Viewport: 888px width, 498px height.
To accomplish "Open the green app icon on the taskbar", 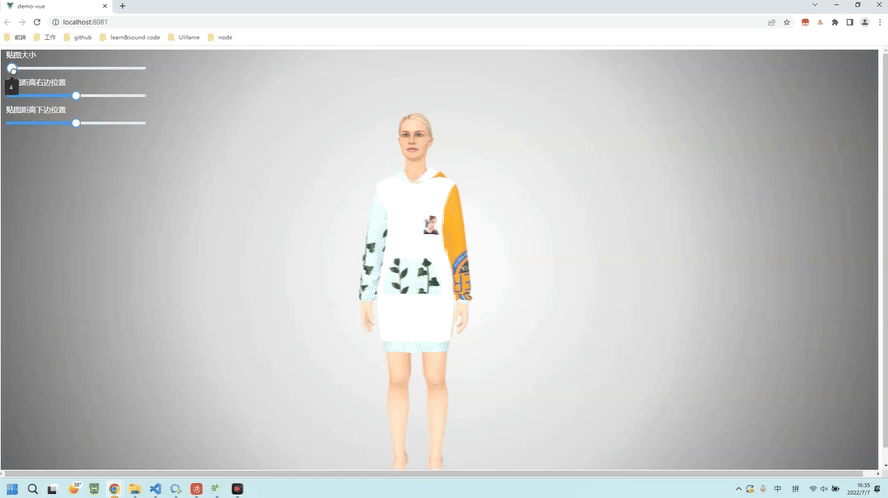I will (94, 489).
